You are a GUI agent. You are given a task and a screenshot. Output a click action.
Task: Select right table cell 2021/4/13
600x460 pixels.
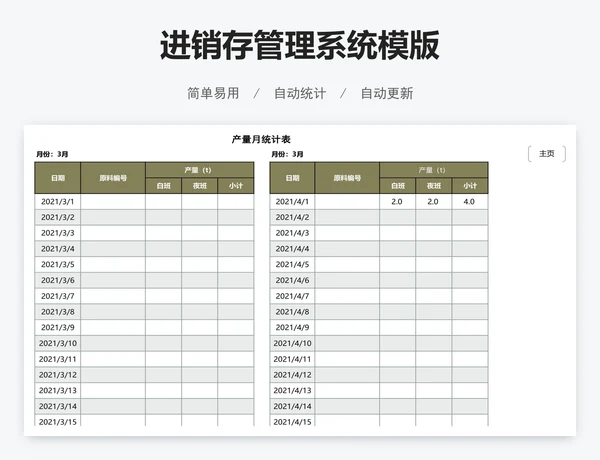tap(292, 390)
